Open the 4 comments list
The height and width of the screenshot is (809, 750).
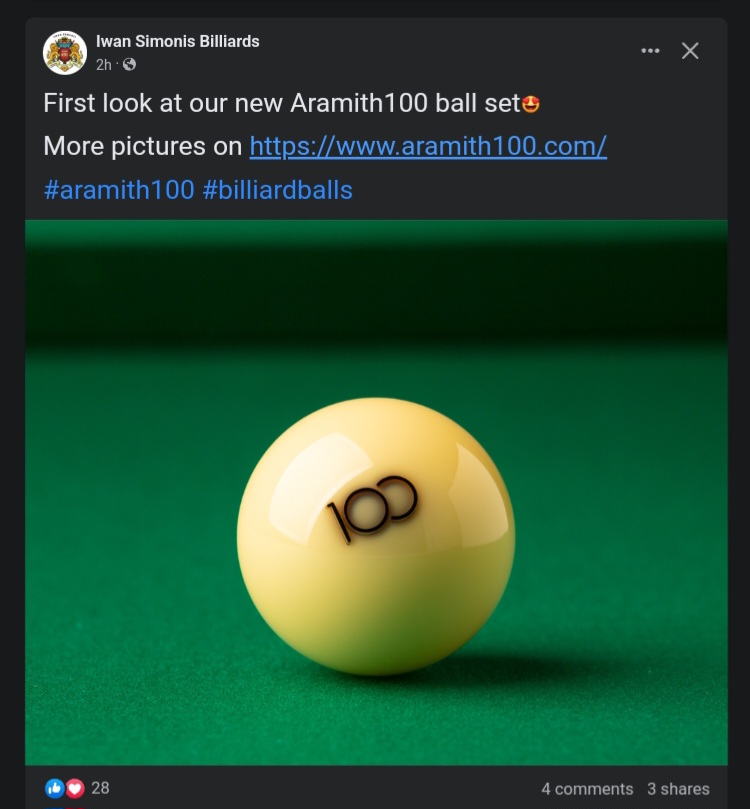pyautogui.click(x=587, y=789)
